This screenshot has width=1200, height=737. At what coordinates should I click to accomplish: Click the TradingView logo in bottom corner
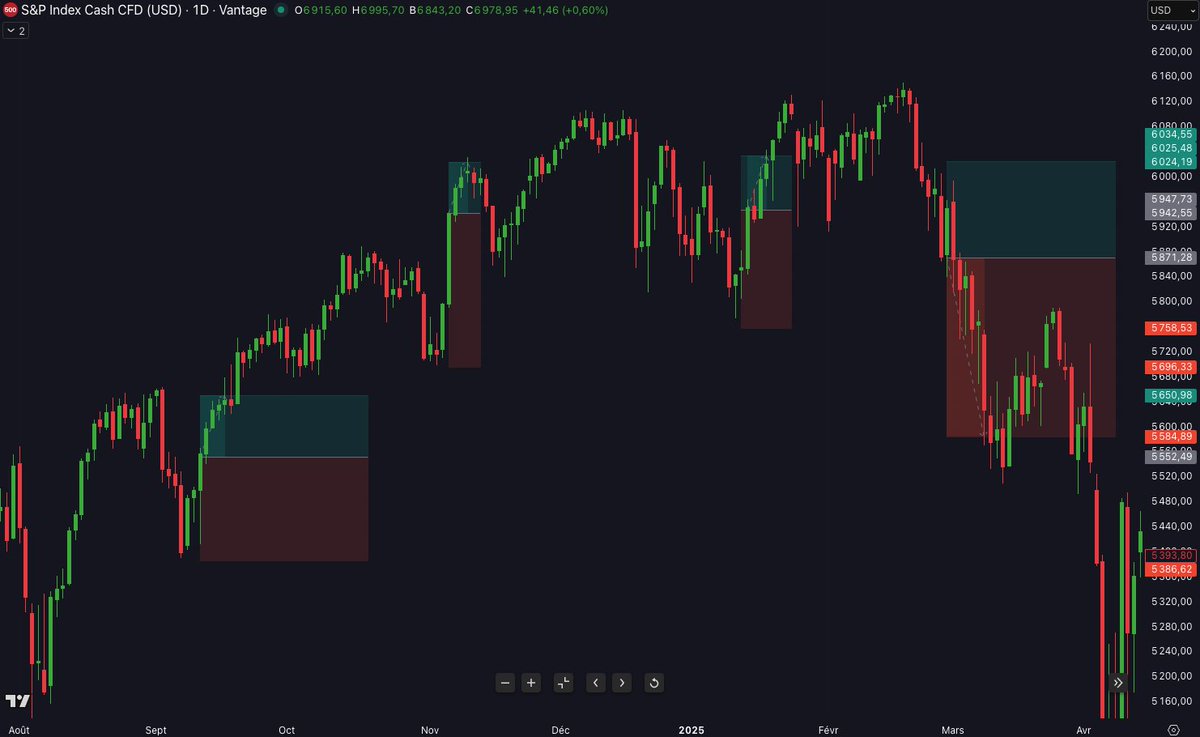click(x=16, y=701)
